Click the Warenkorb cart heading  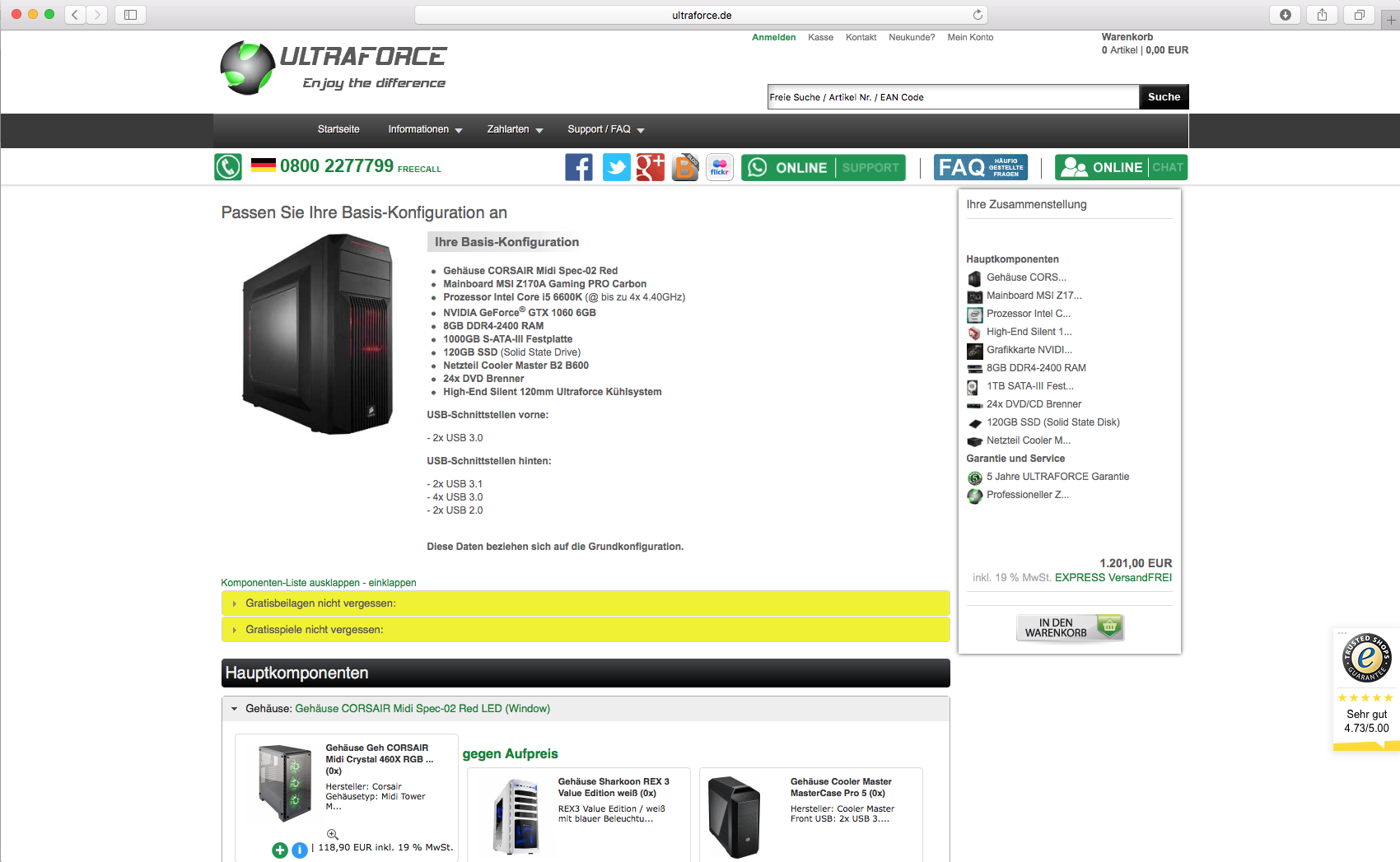(x=1127, y=37)
